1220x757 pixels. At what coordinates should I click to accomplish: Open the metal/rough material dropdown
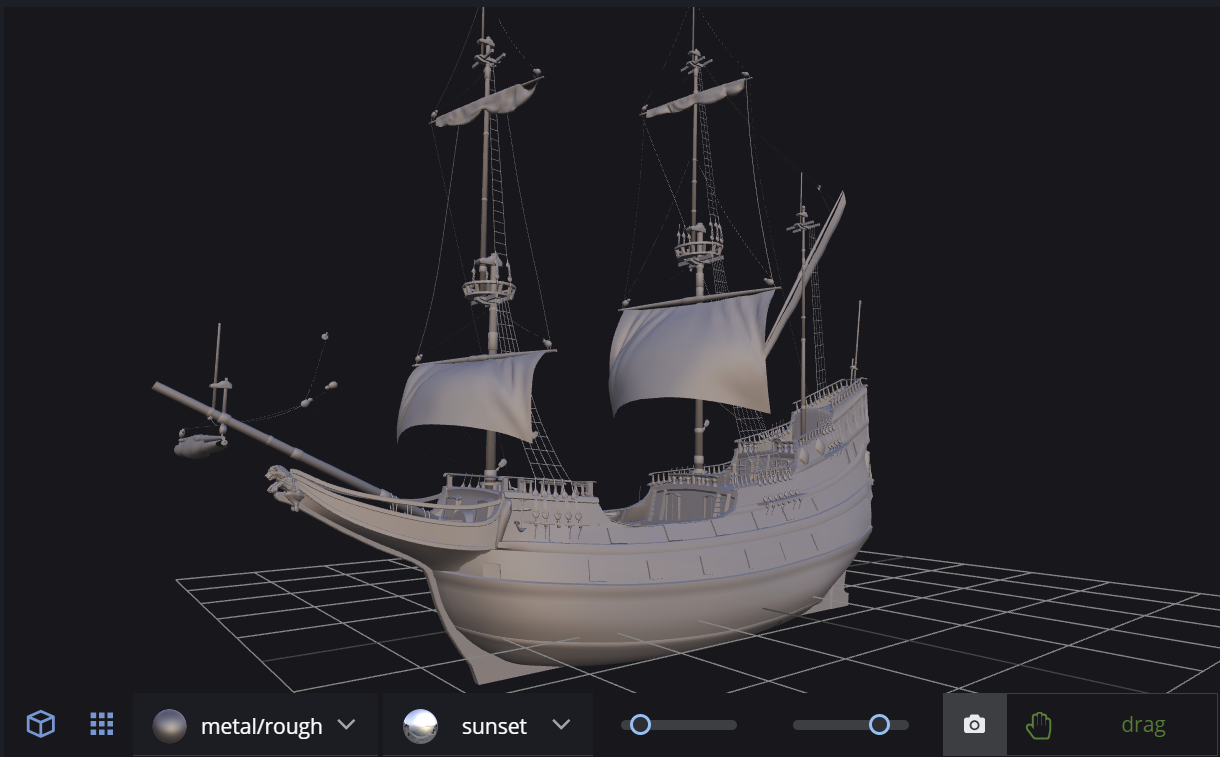pos(261,726)
